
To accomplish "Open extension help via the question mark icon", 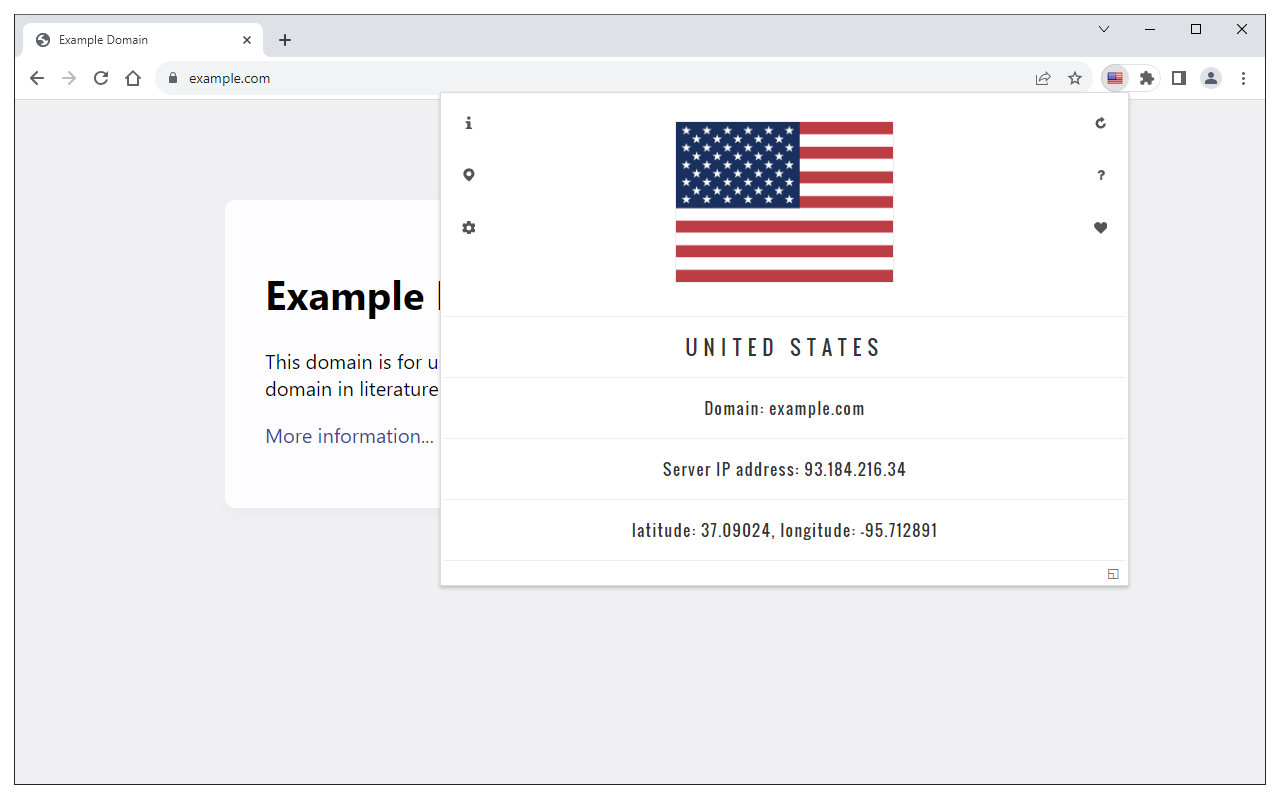I will [x=1100, y=175].
